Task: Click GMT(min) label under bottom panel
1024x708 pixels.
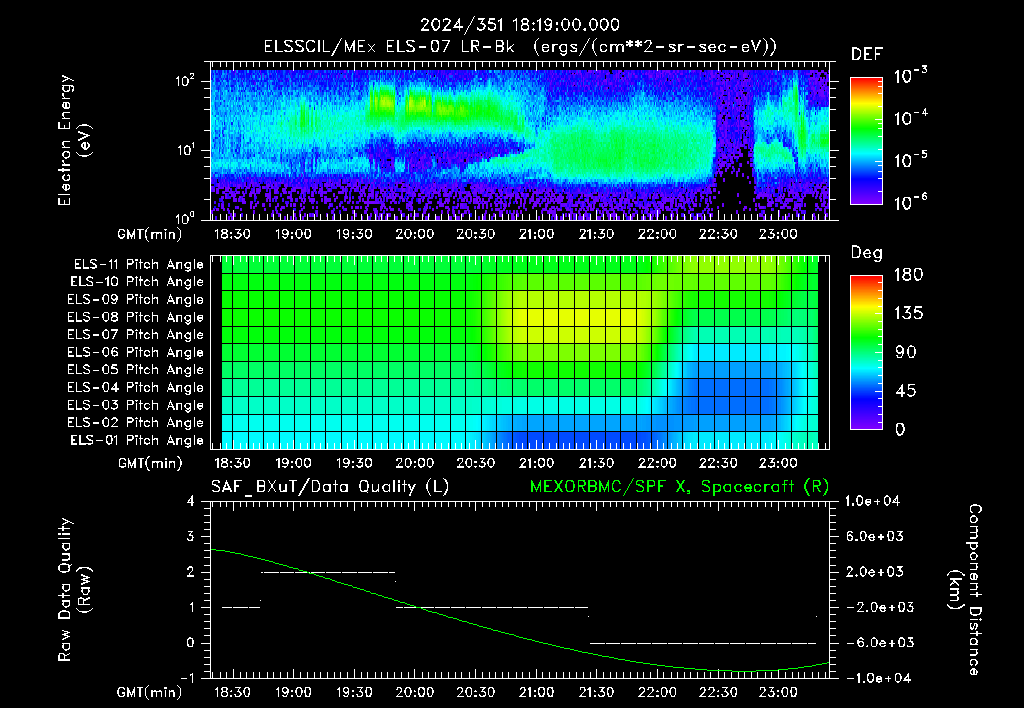Action: [x=150, y=692]
